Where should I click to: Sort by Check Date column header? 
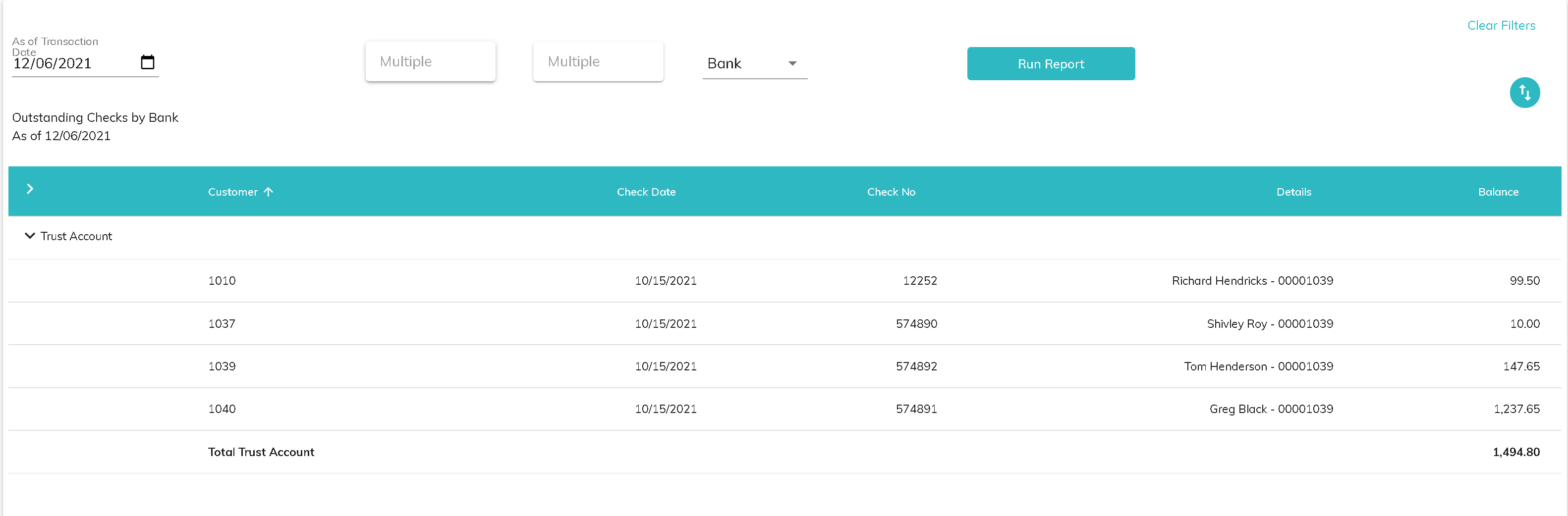[x=646, y=192]
